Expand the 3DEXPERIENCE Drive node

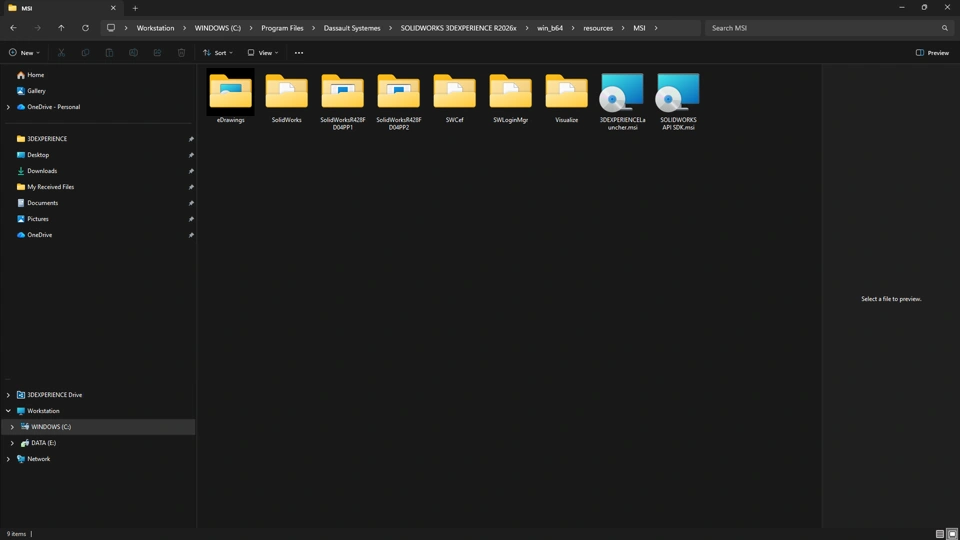coord(8,395)
